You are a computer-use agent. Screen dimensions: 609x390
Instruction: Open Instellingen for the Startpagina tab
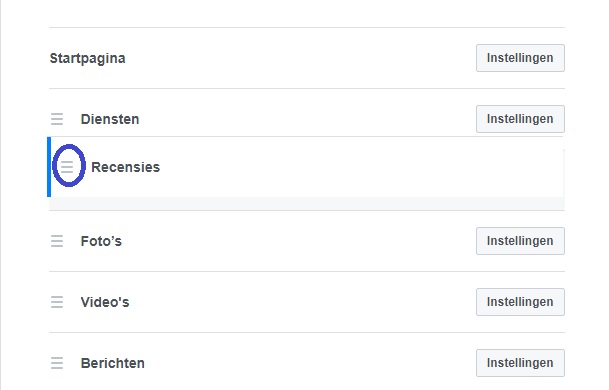point(520,58)
